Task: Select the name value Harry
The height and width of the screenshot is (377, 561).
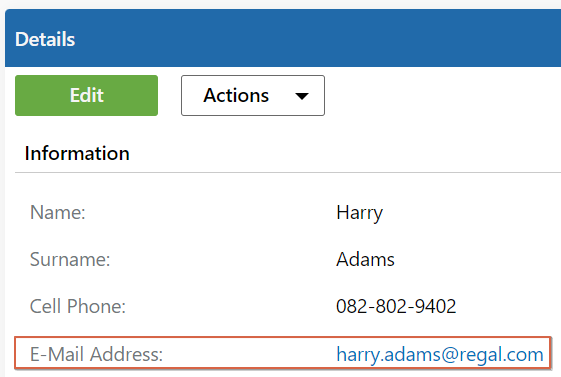Action: coord(360,213)
